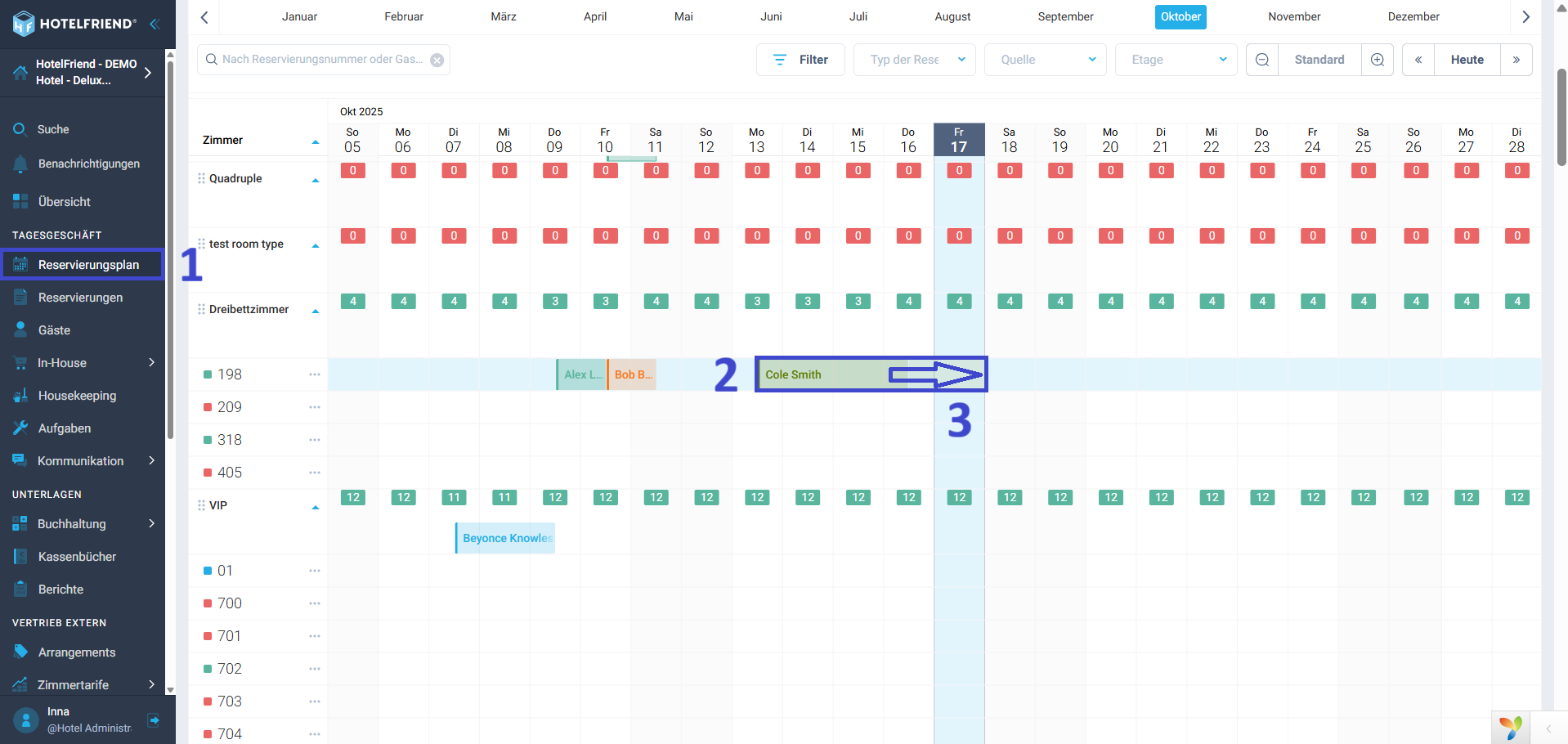Clear the reservation search field
1568x744 pixels.
(x=437, y=60)
